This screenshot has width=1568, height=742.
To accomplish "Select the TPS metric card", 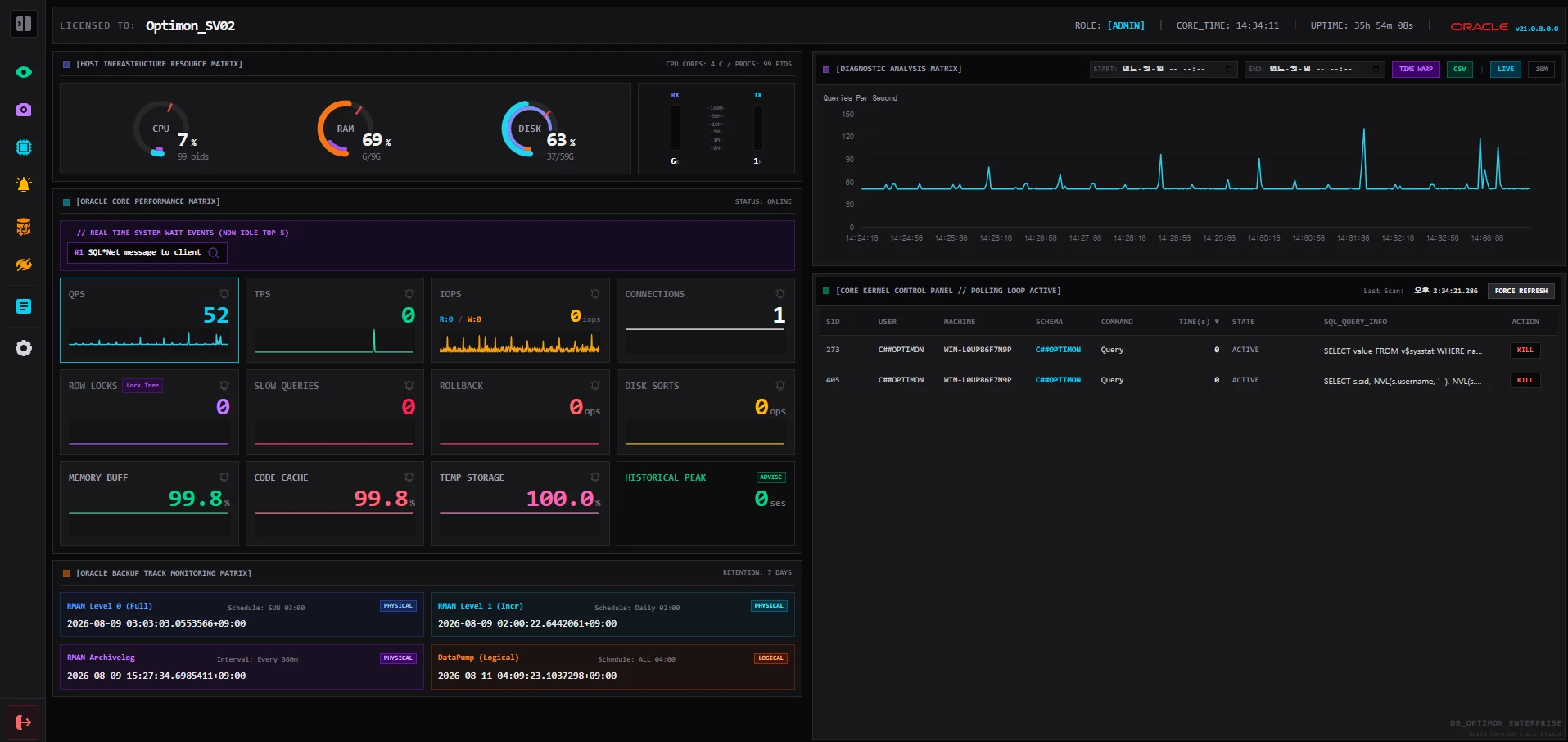I will (x=334, y=320).
